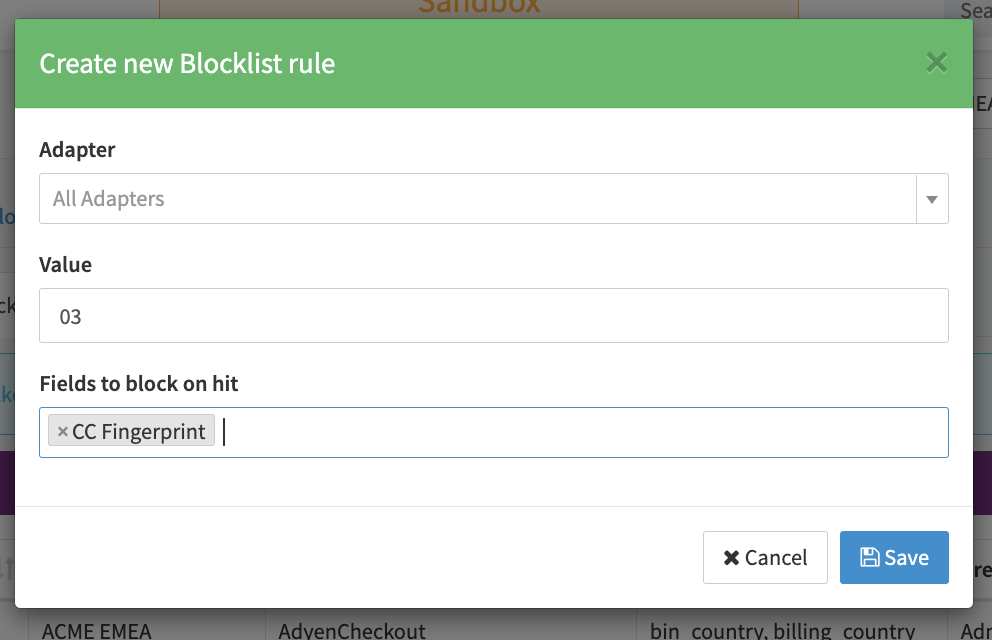Remove the CC Fingerprint tag

[63, 432]
